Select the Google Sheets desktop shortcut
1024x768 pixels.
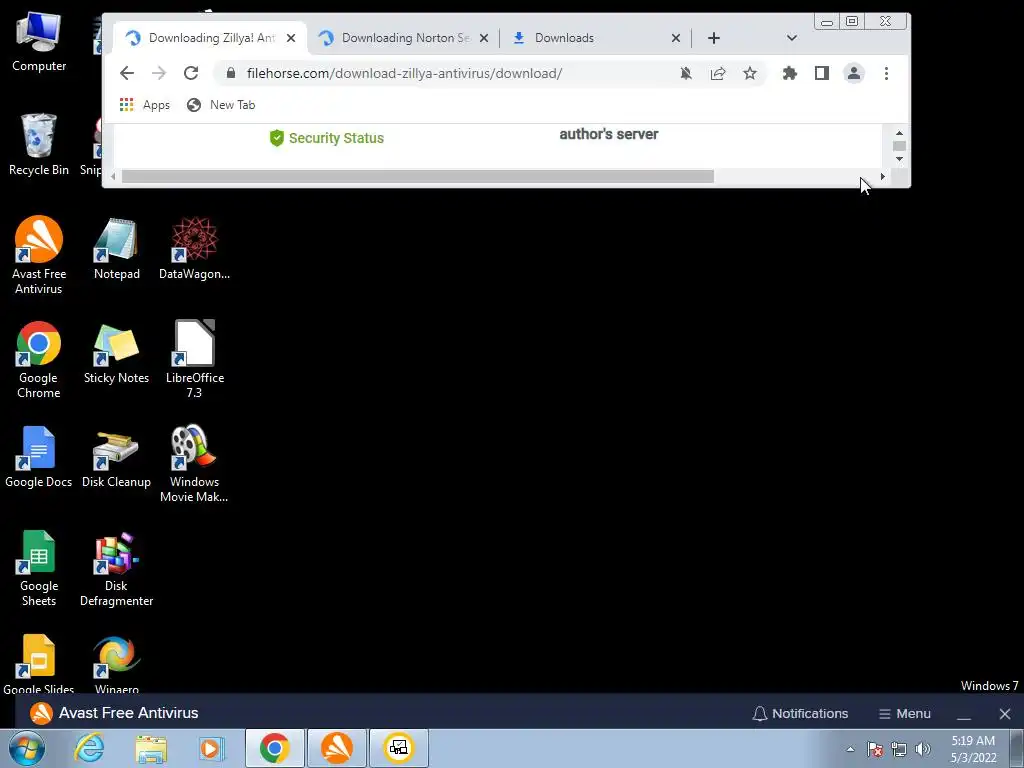click(39, 568)
